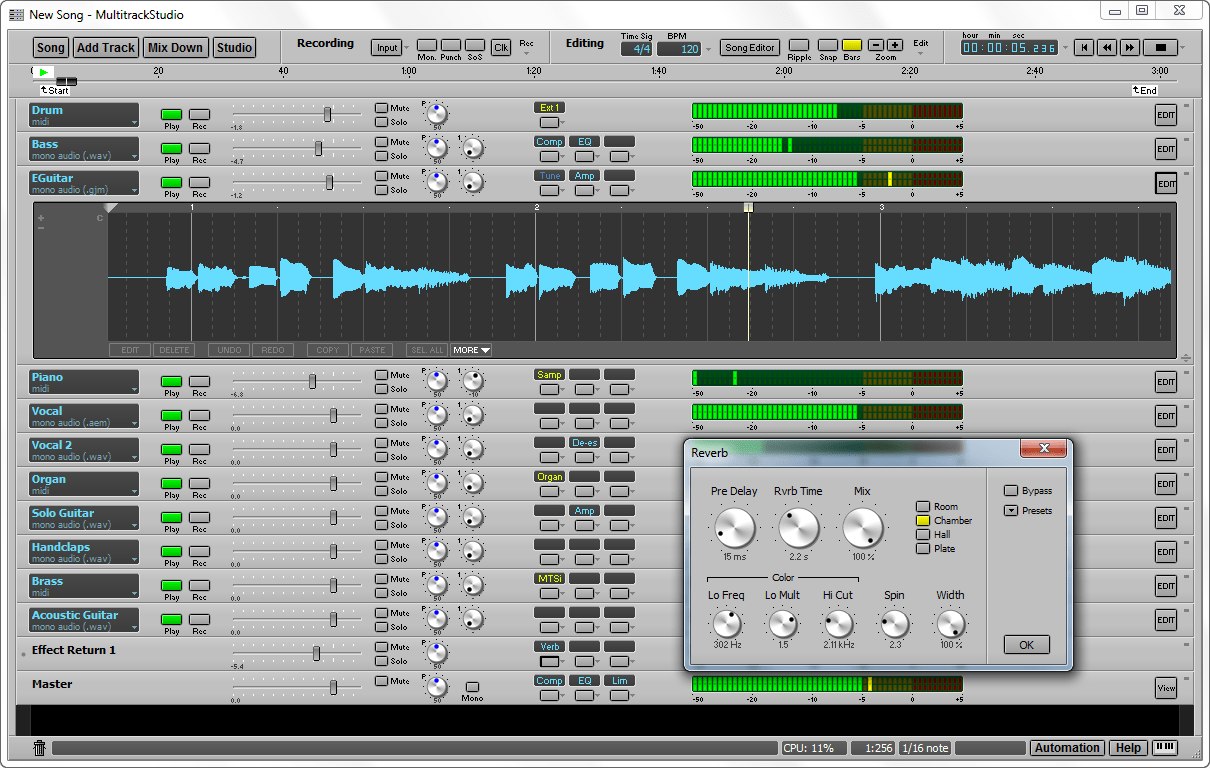
Task: Click the Automation button in the status bar
Action: 1067,747
